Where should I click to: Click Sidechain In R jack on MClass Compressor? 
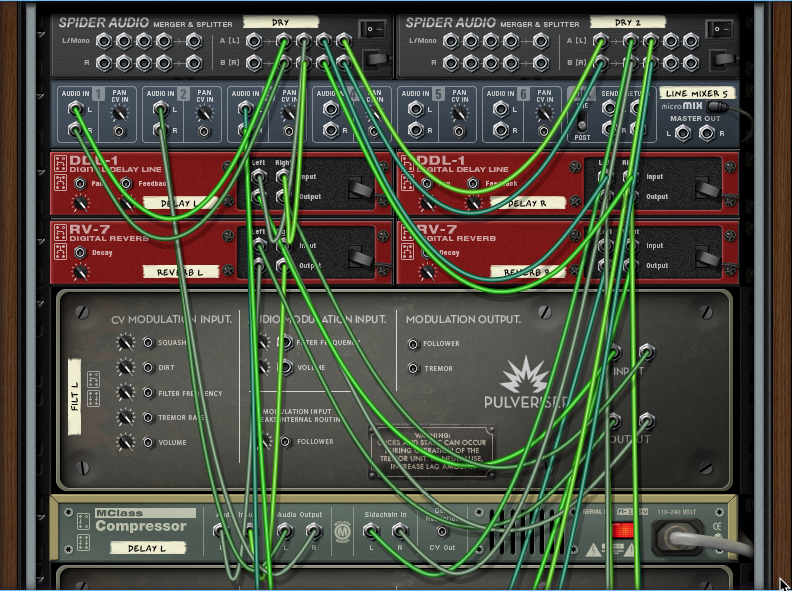click(x=400, y=530)
